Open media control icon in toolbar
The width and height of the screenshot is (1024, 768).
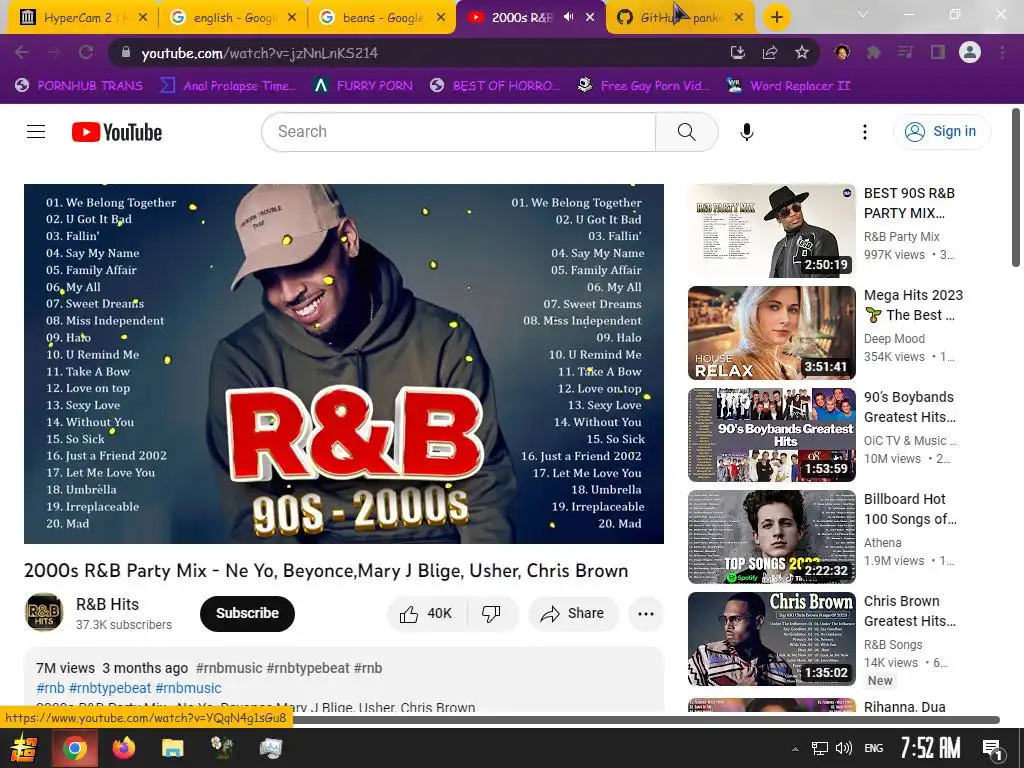(906, 52)
